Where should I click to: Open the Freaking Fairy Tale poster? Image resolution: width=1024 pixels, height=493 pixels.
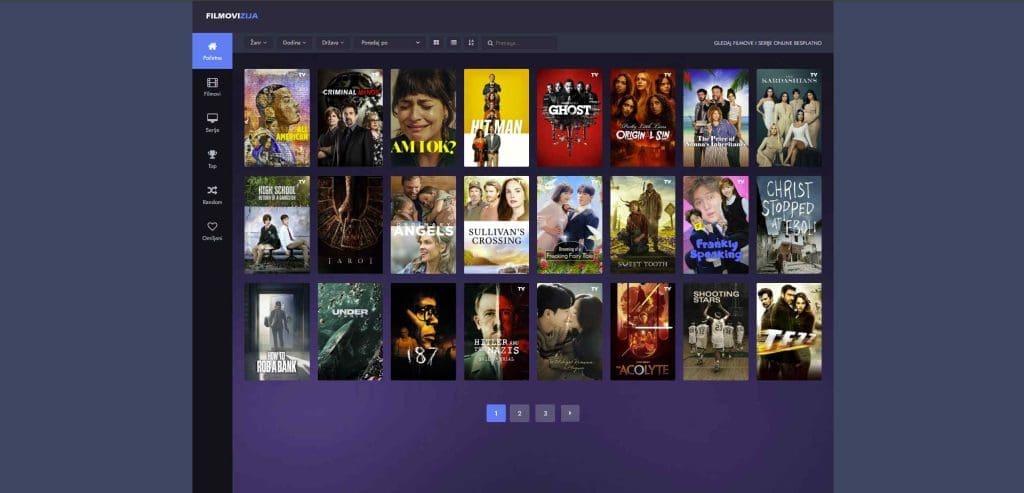570,225
